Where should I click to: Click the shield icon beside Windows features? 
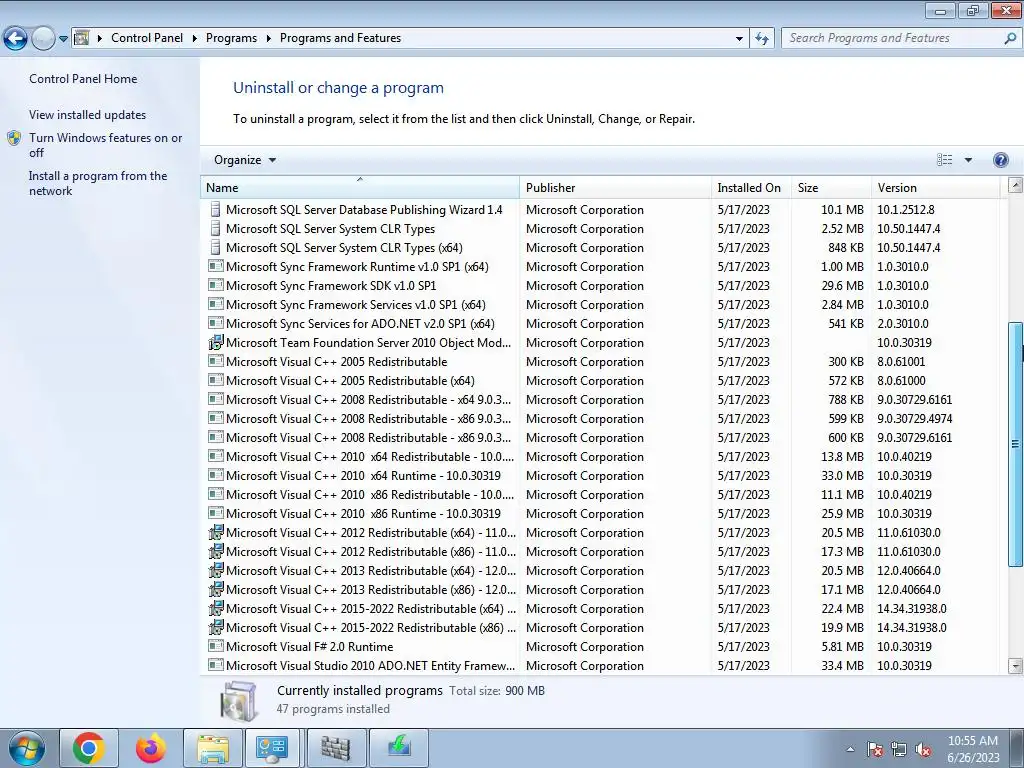pos(14,138)
